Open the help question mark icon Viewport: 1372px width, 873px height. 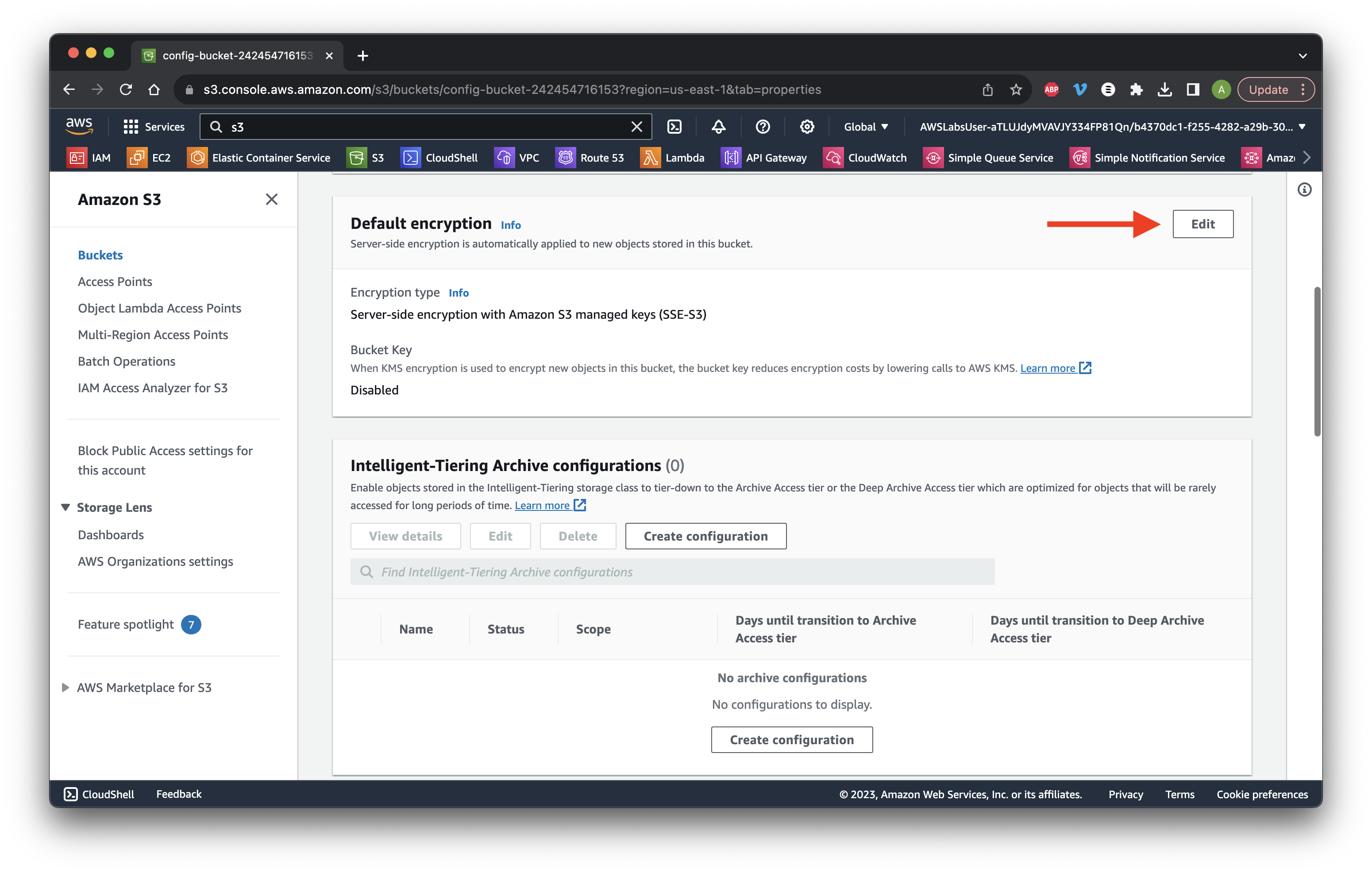tap(763, 127)
